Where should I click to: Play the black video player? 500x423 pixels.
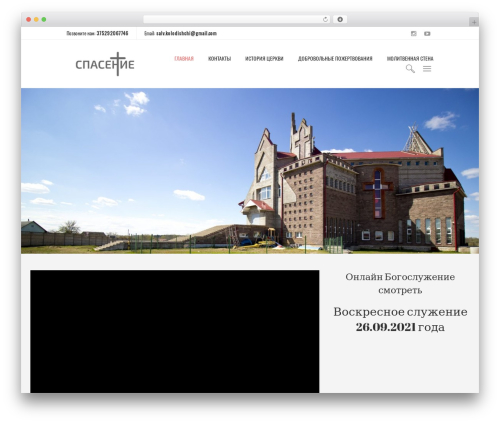(175, 331)
